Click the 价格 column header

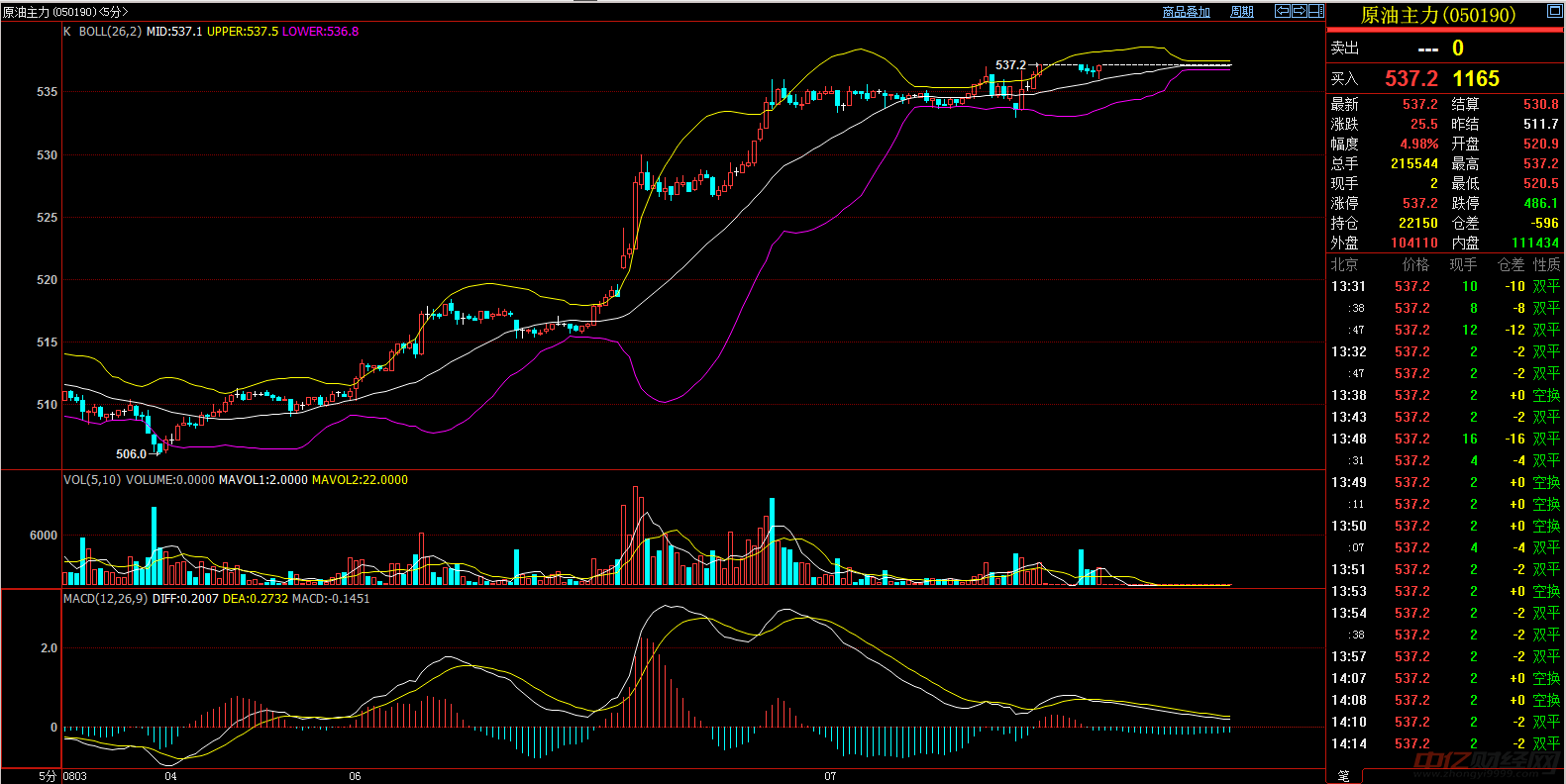tap(1415, 264)
